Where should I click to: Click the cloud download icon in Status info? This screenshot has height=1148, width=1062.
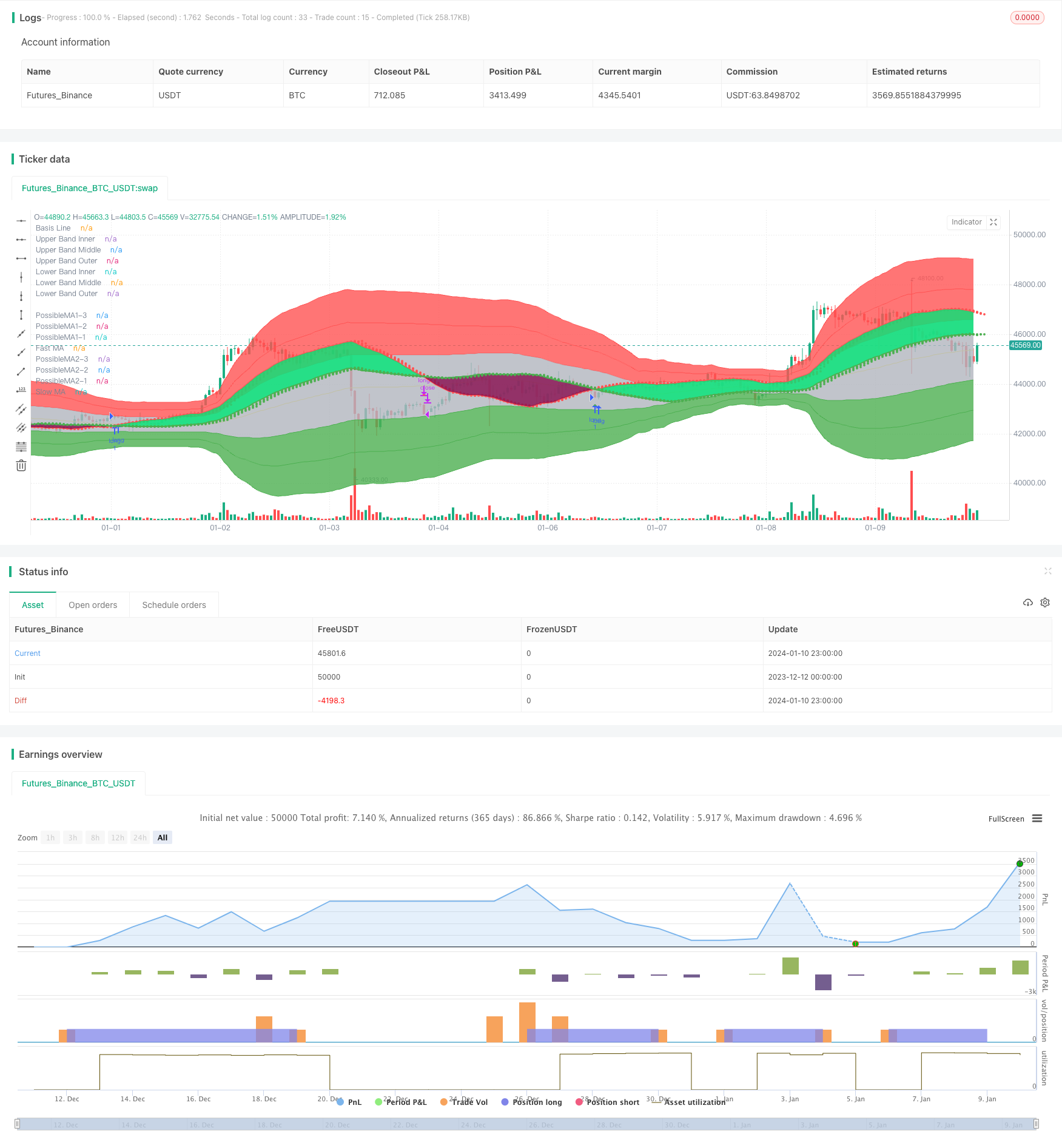(1027, 603)
